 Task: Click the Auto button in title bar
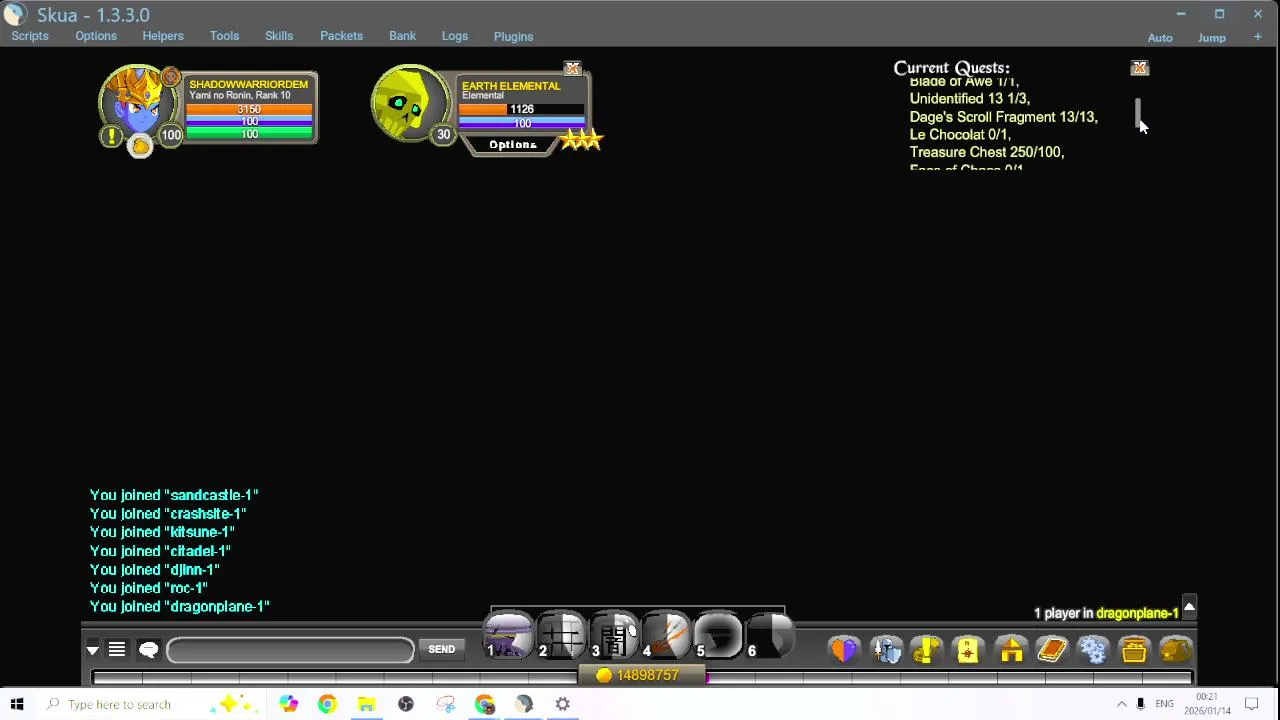1160,38
